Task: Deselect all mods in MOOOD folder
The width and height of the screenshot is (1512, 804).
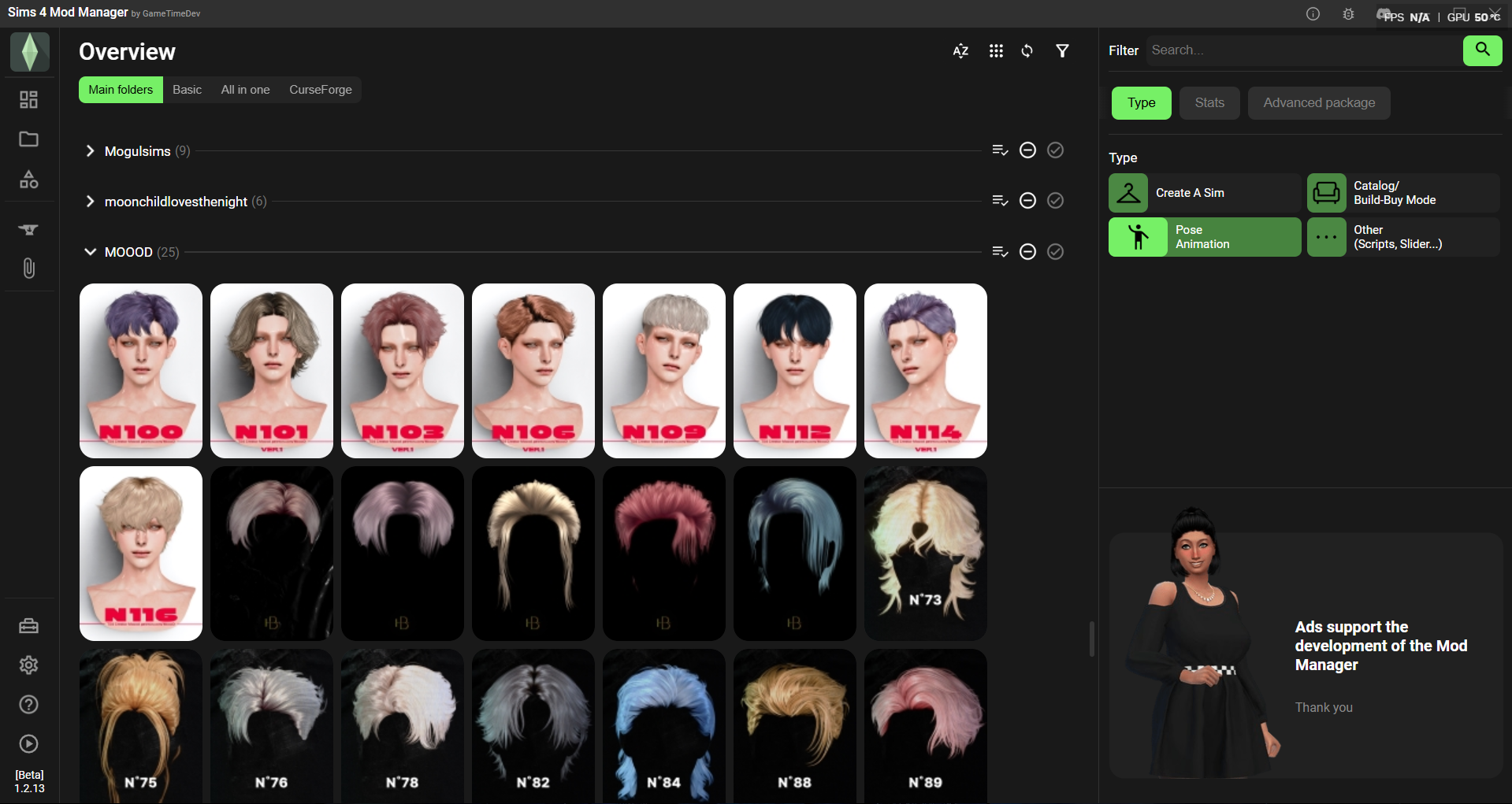Action: (x=1027, y=251)
